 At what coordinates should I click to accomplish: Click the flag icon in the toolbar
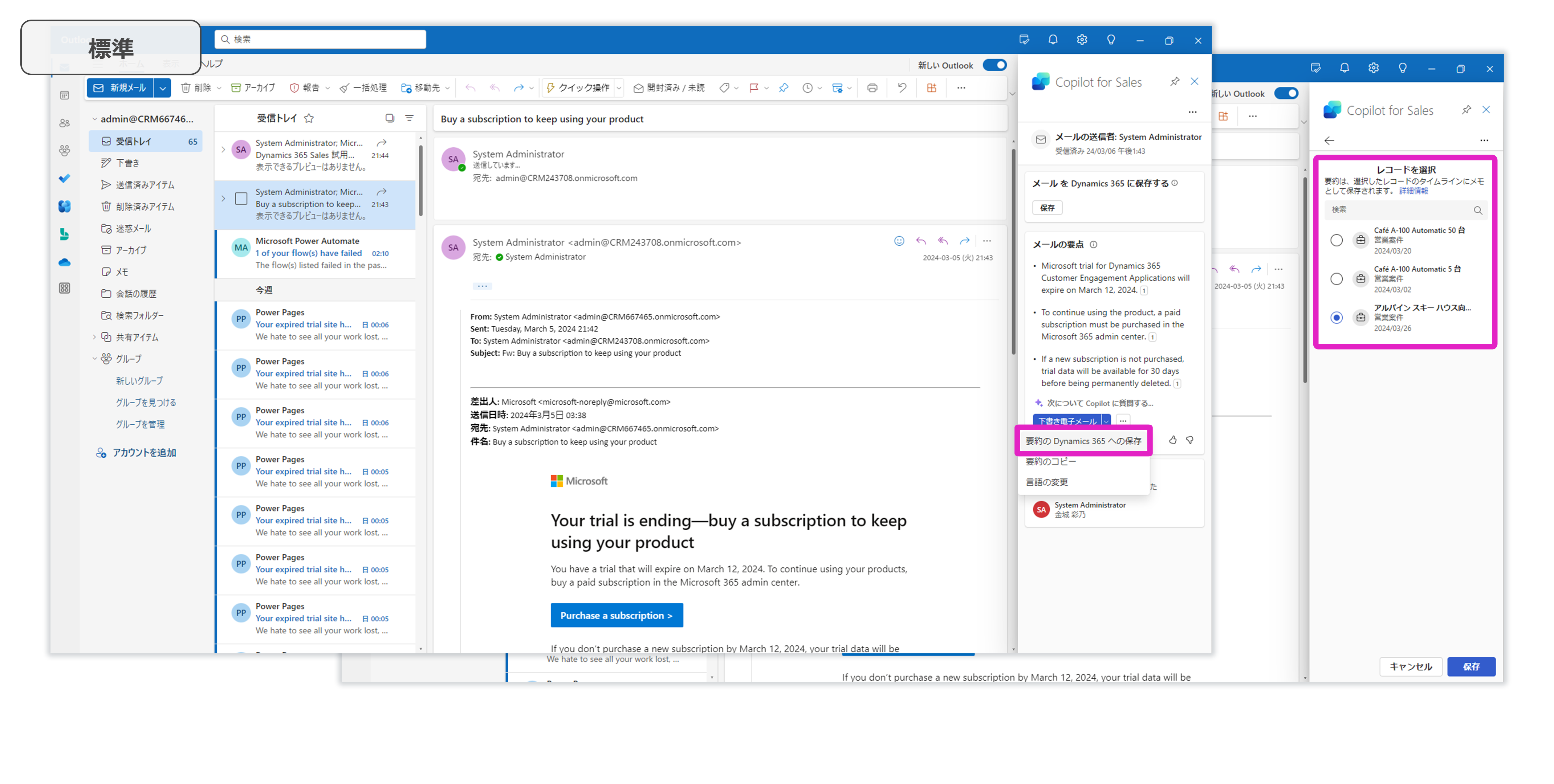coord(753,88)
